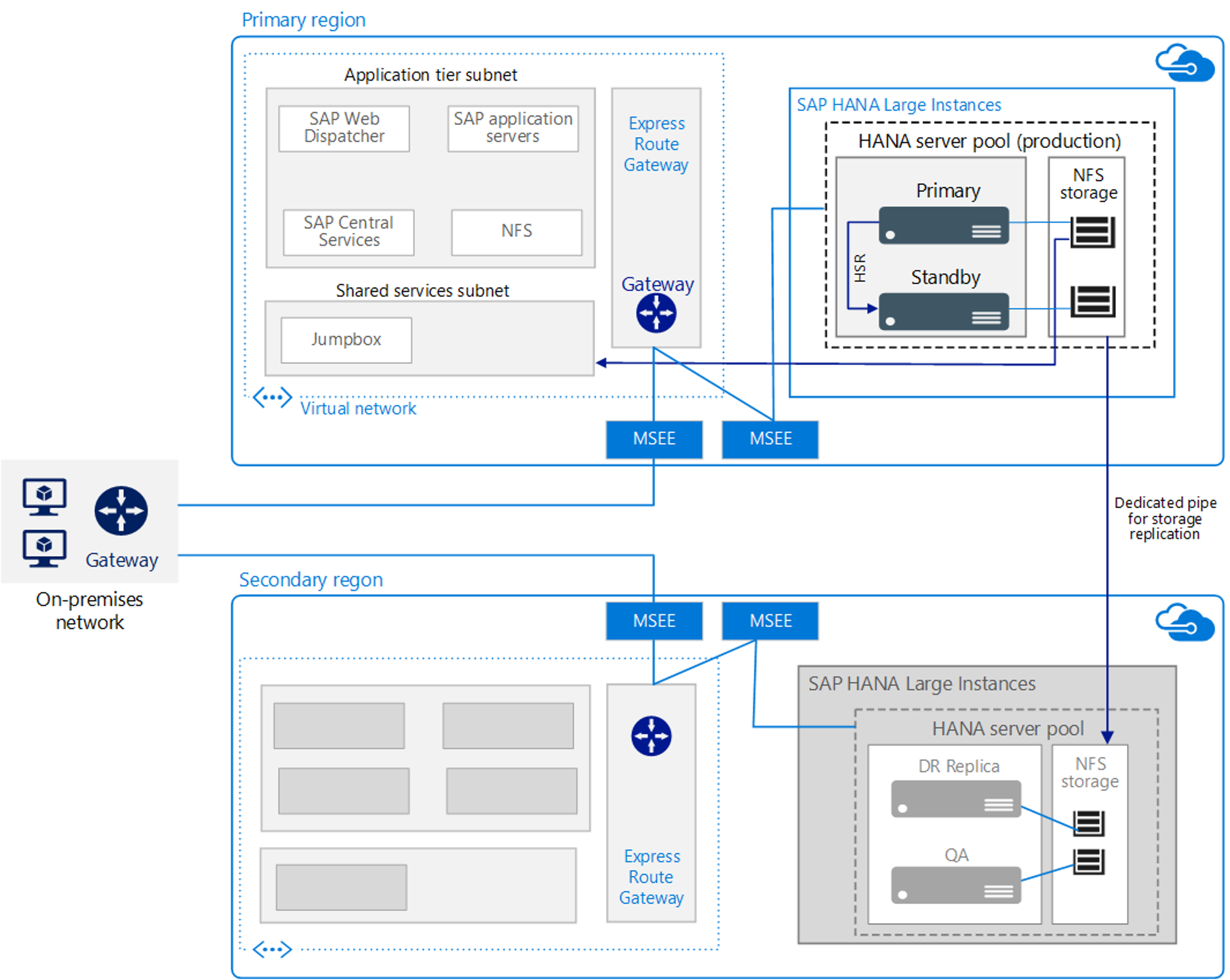Image resolution: width=1230 pixels, height=980 pixels.
Task: Select the SAP Web Dispatcher box
Action: [344, 128]
